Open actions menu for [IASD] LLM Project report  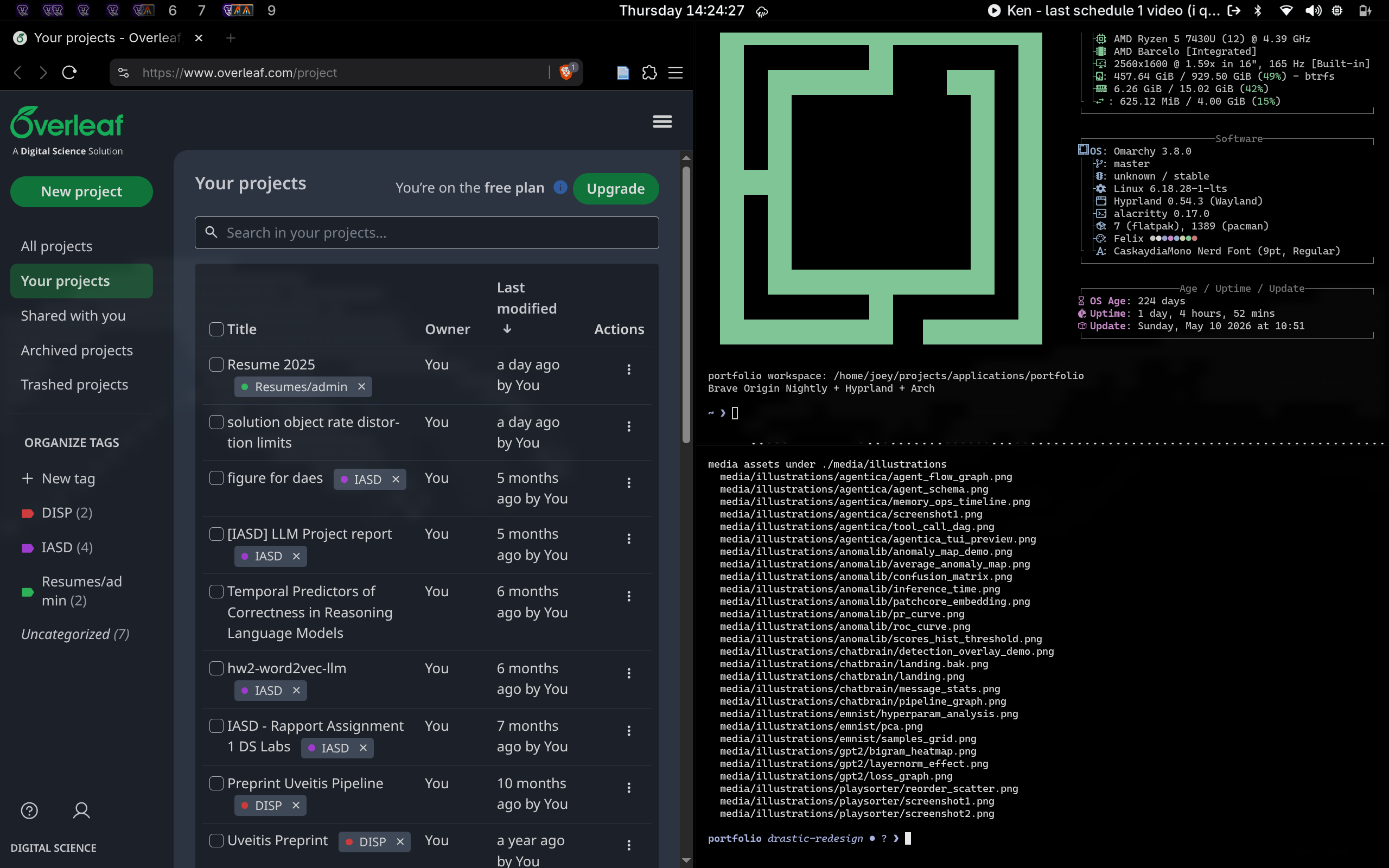pos(628,539)
